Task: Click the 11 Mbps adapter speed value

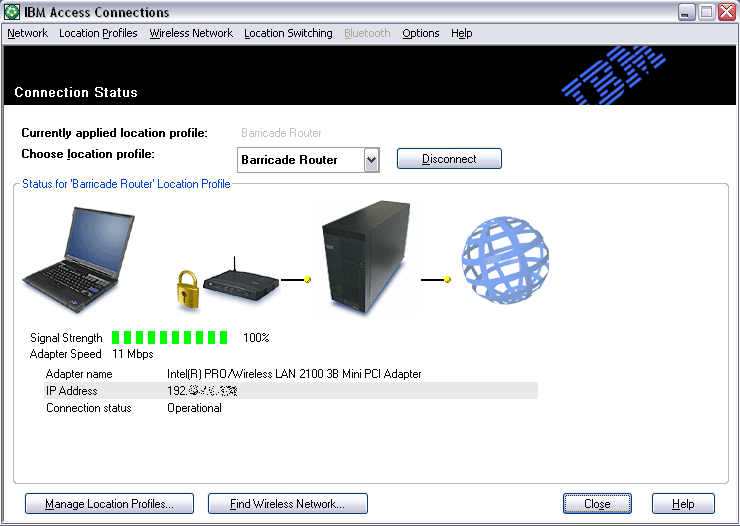Action: [133, 354]
